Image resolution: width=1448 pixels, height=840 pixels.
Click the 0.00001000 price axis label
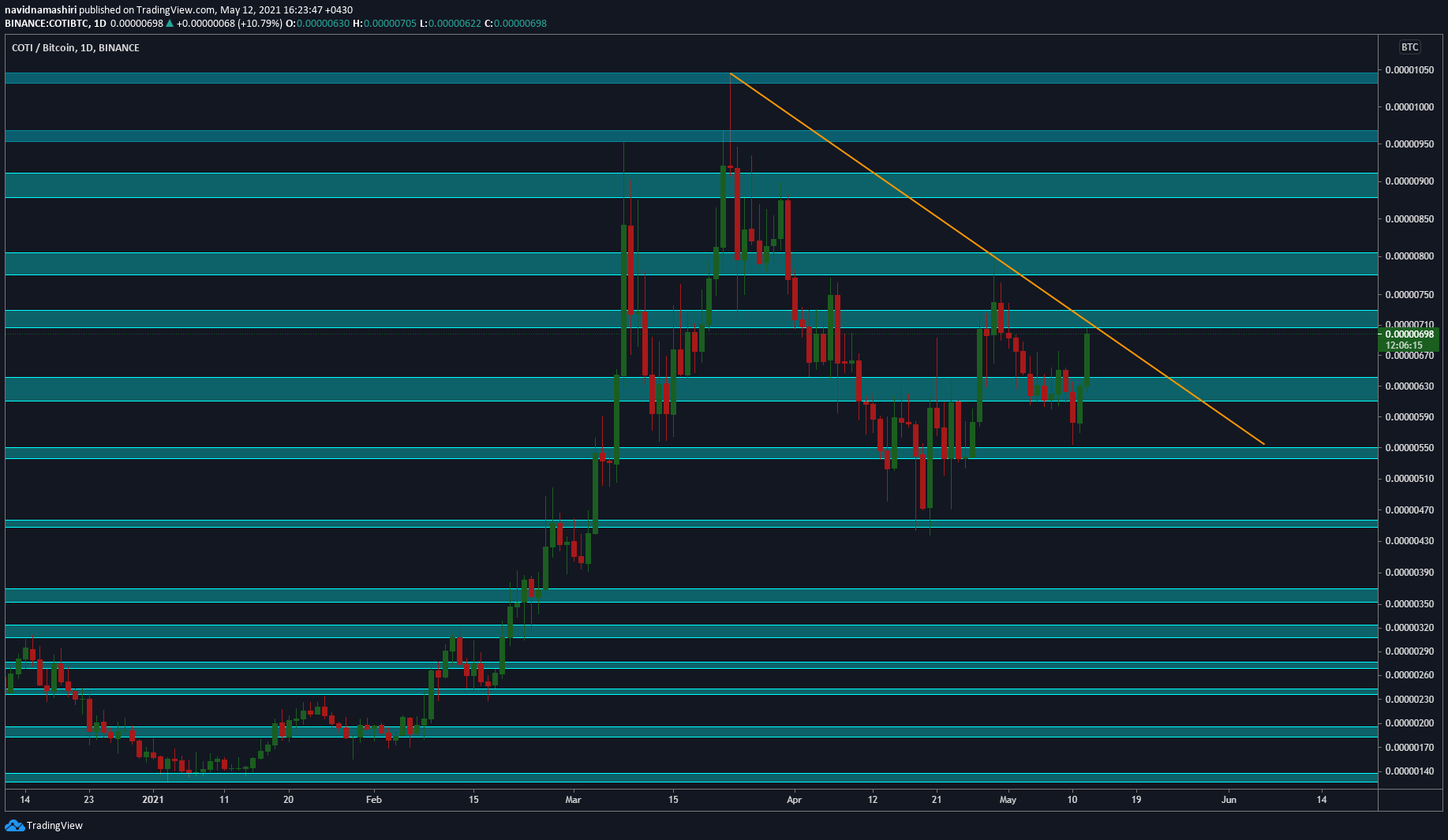click(1409, 107)
